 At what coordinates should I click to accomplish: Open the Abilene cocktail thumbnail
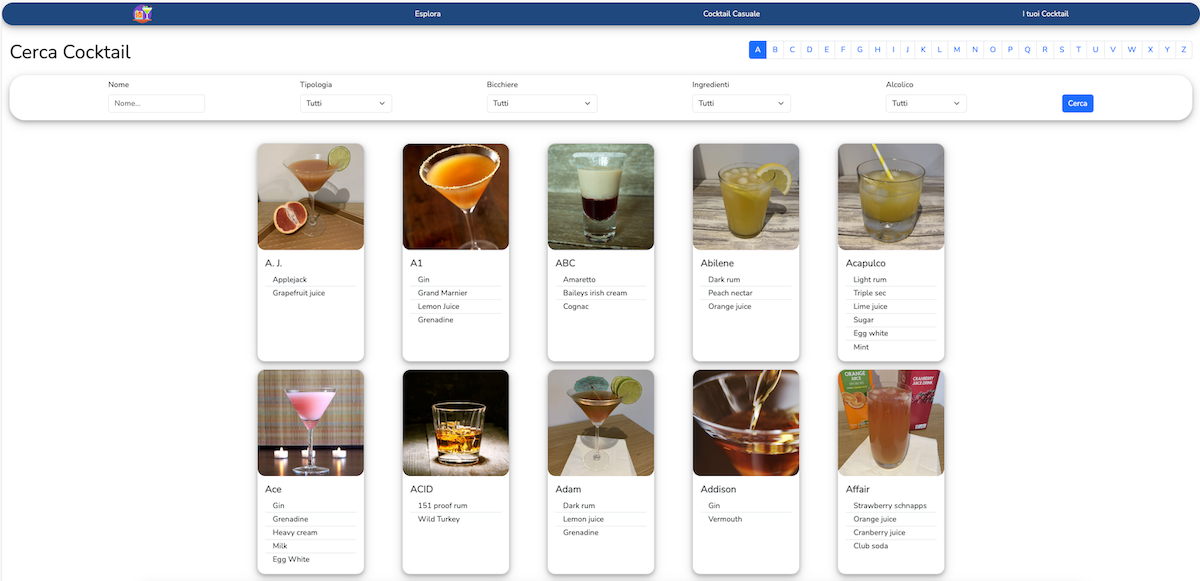tap(745, 196)
